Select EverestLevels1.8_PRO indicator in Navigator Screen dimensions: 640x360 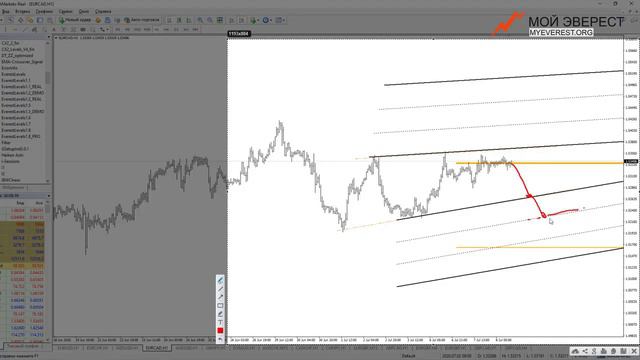pos(20,136)
